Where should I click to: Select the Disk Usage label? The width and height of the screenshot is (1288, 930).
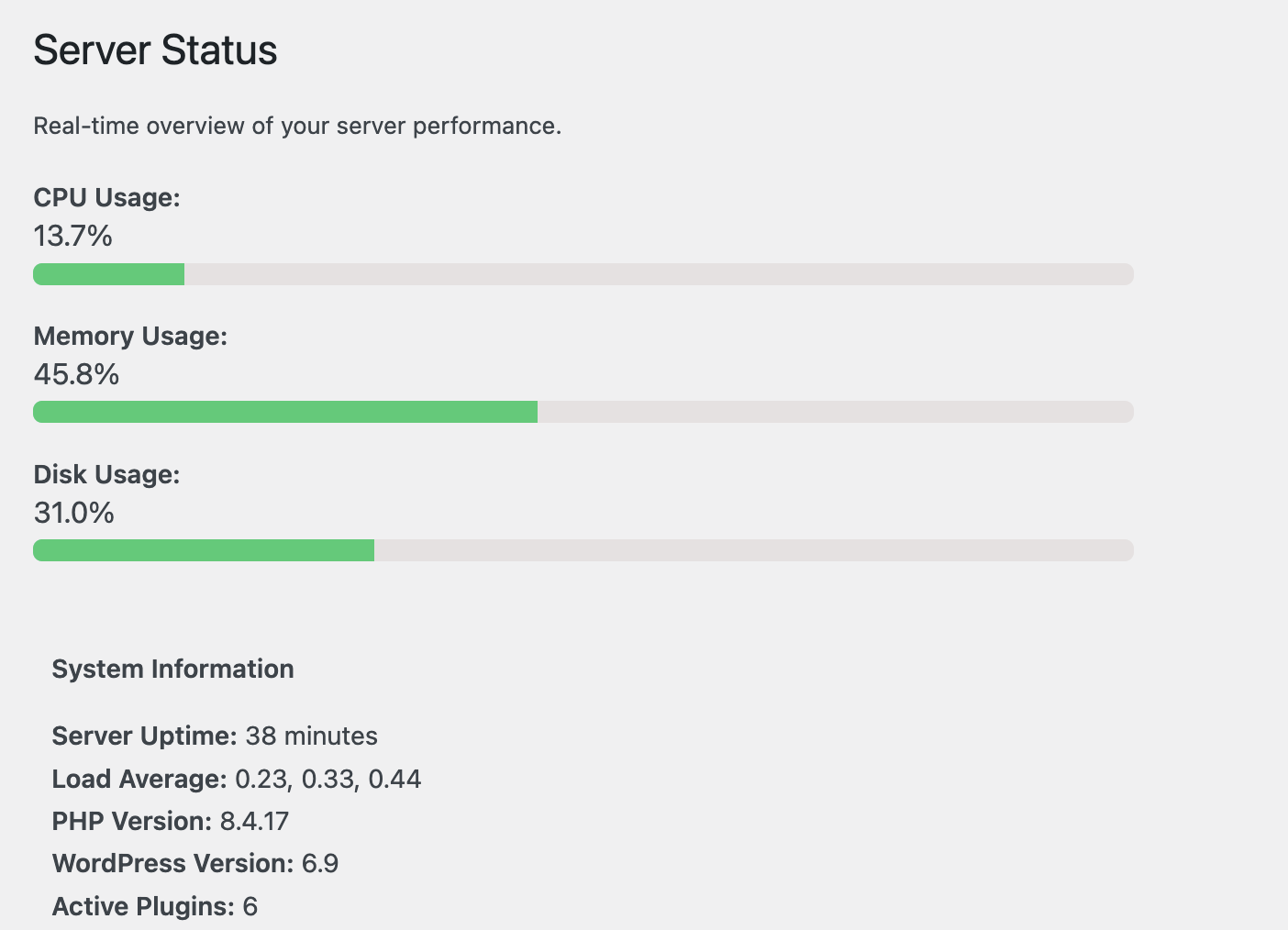[x=106, y=474]
